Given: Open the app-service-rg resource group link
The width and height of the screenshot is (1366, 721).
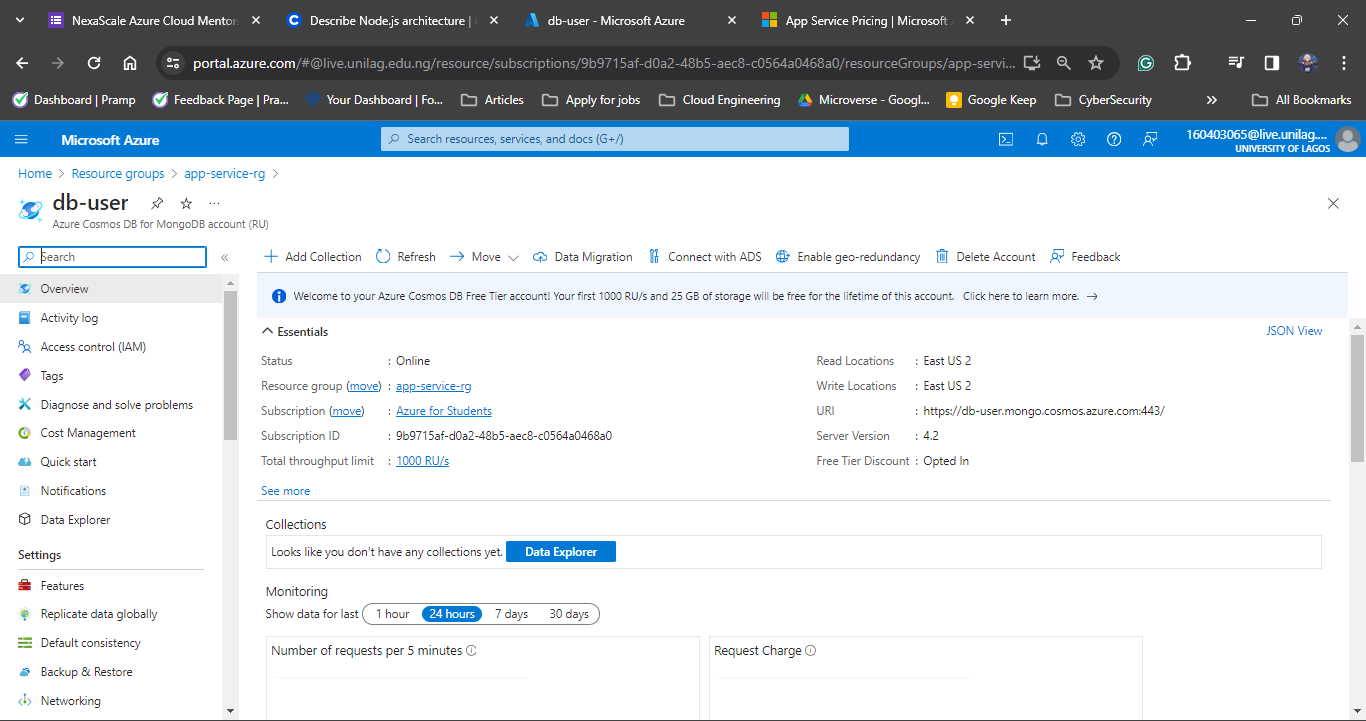Looking at the screenshot, I should pyautogui.click(x=433, y=386).
